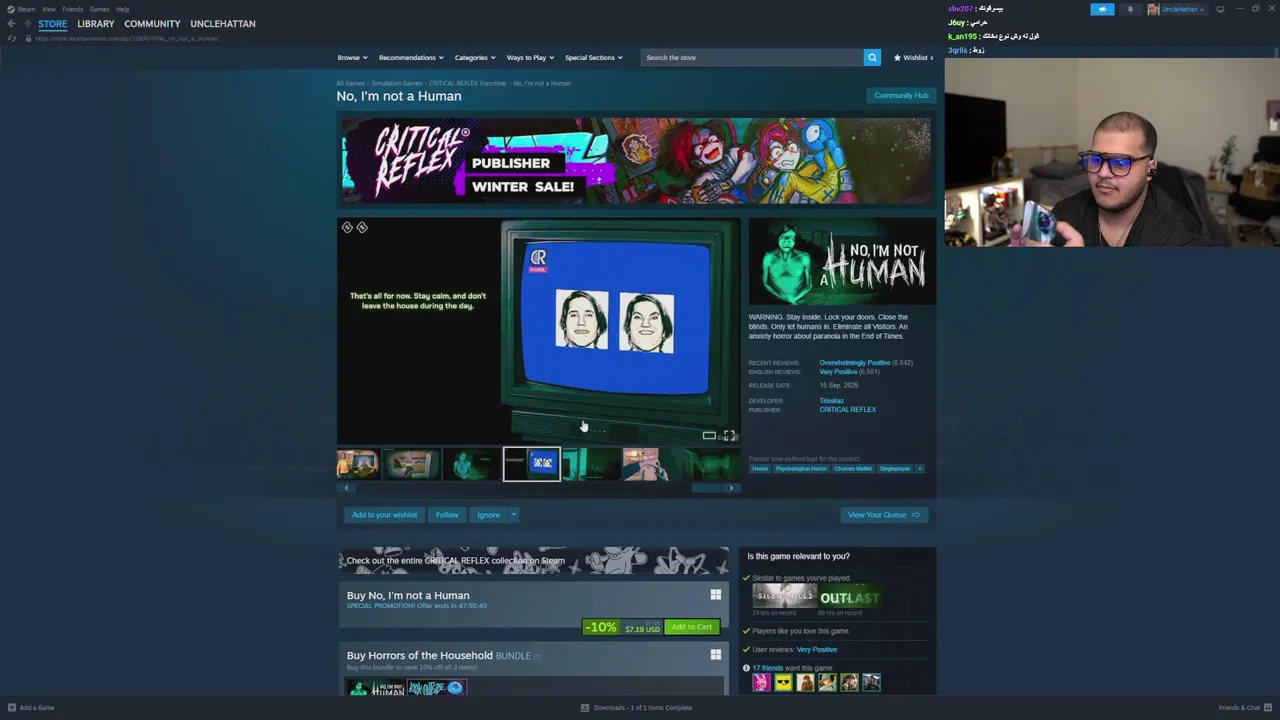This screenshot has height=720, width=1280.
Task: Click the second controller badge on the media
Action: [x=362, y=228]
